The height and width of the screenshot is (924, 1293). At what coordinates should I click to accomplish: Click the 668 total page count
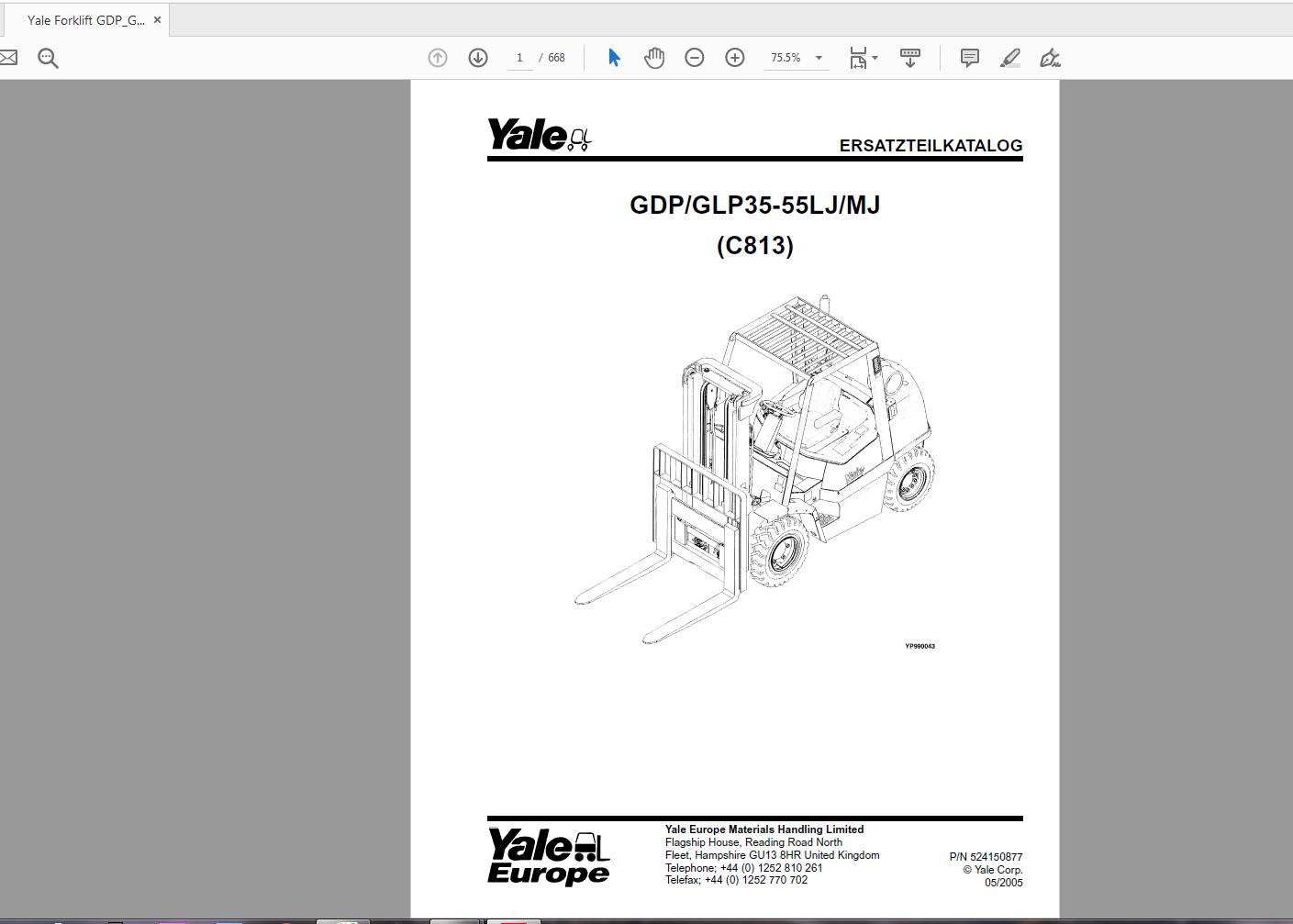coord(557,58)
